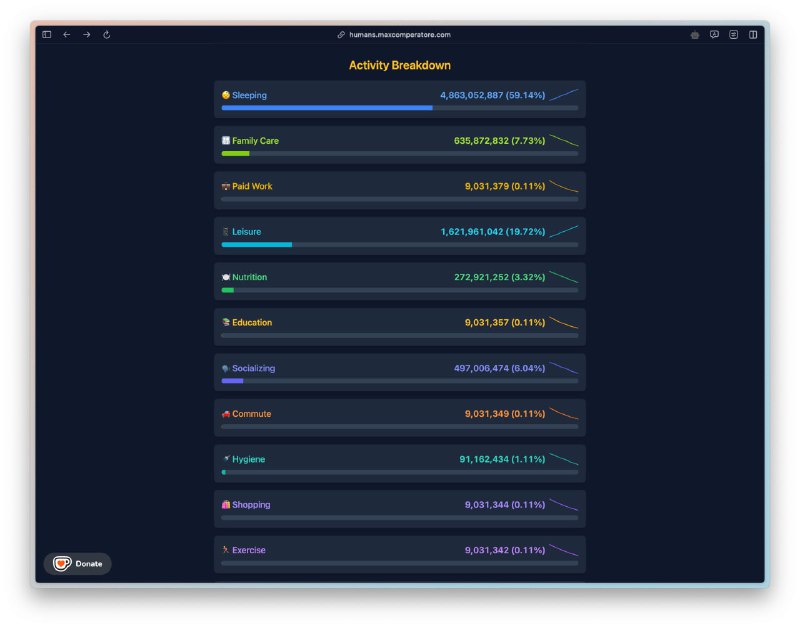Click the Socializing activity label
Viewport: 800px width, 628px height.
253,368
